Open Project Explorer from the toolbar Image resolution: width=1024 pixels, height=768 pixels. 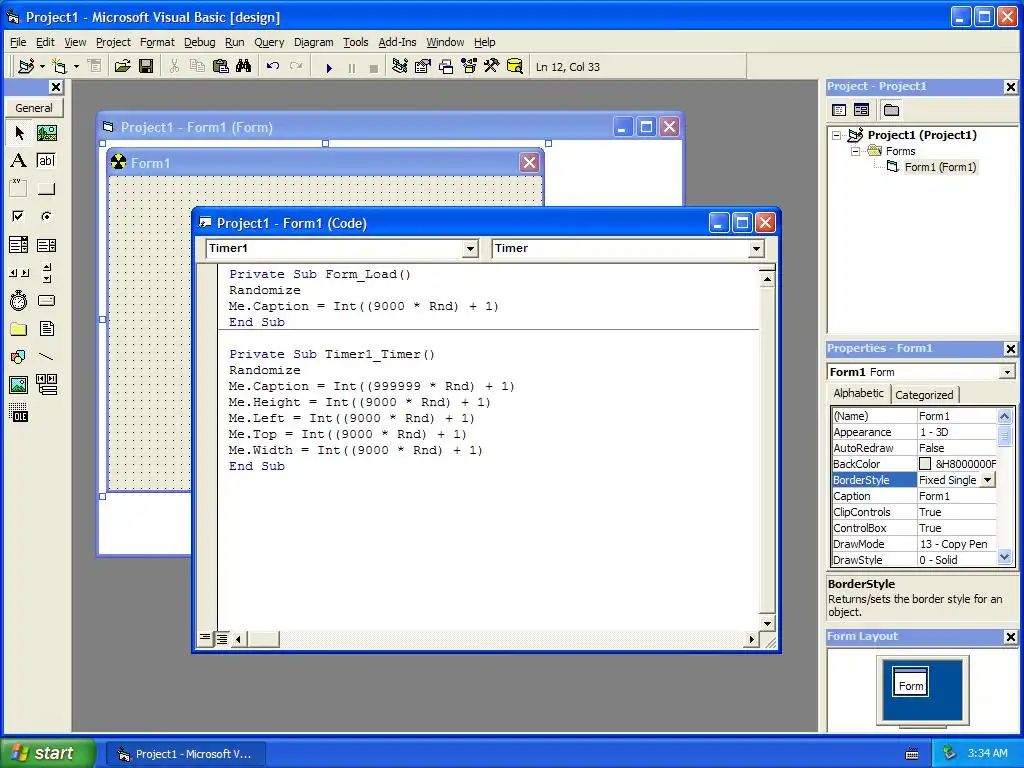[x=400, y=66]
